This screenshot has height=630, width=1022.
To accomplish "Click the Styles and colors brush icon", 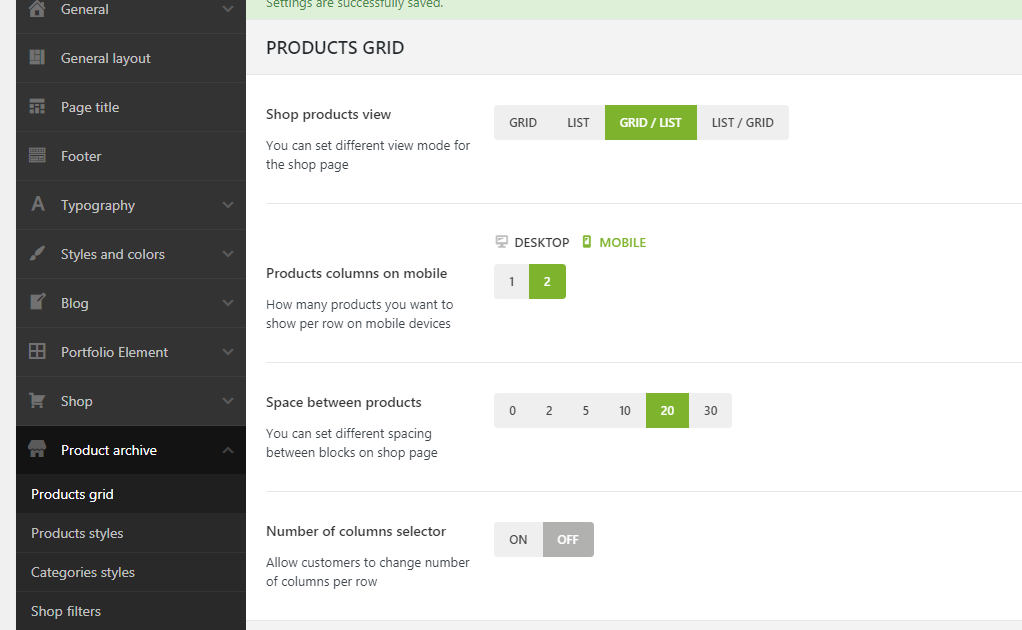I will coord(38,254).
